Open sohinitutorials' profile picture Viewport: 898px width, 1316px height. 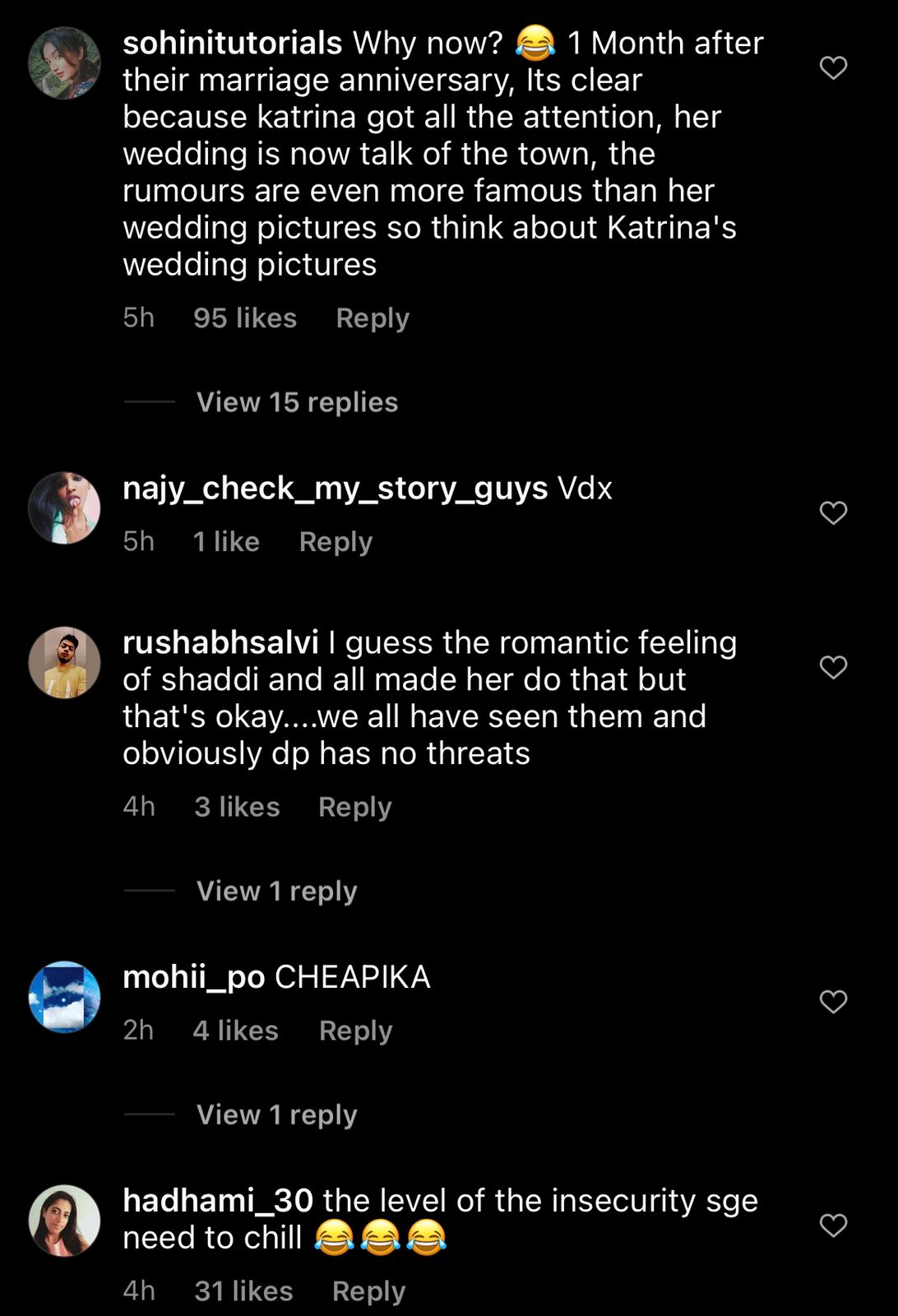pos(64,64)
